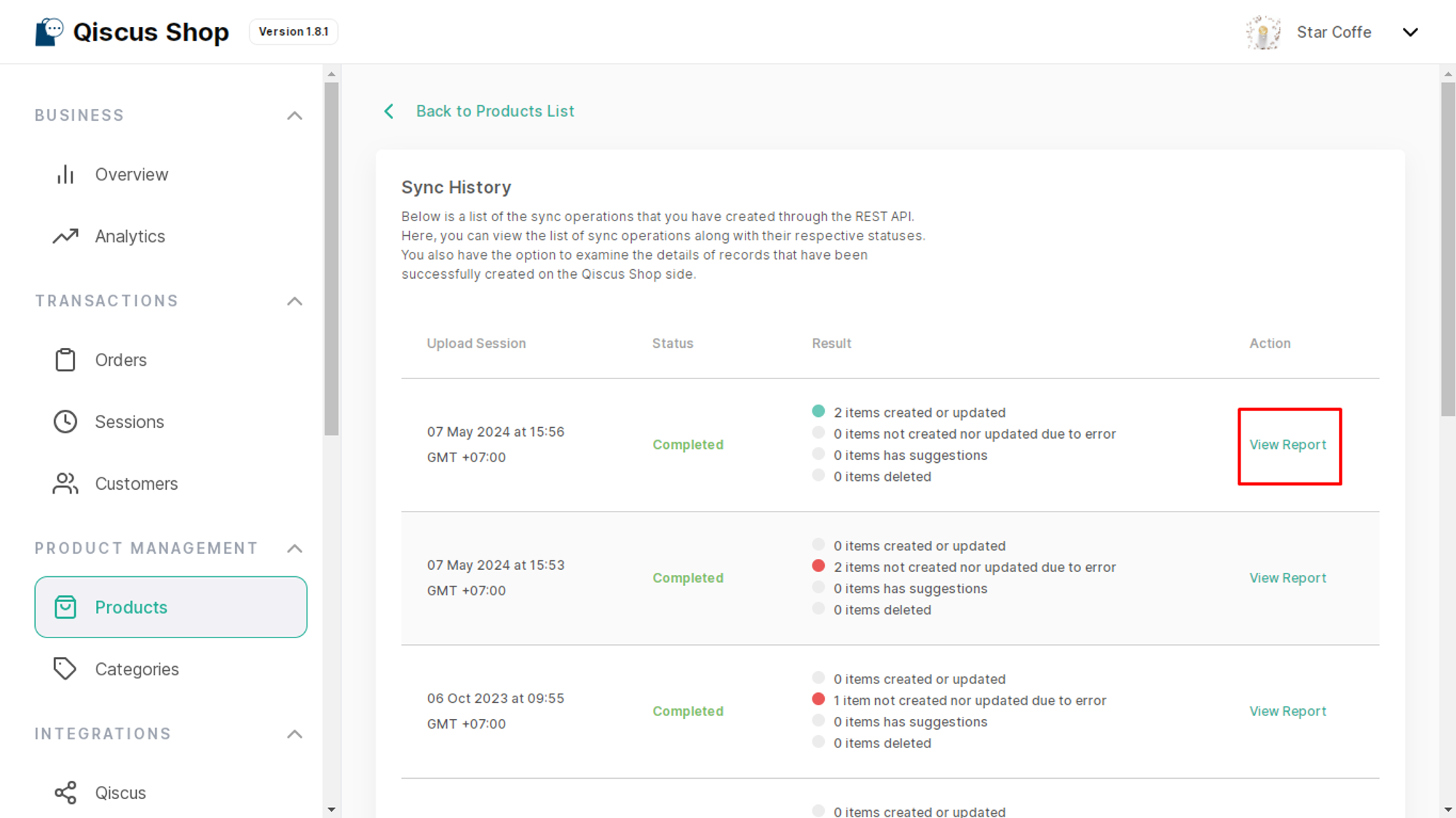This screenshot has width=1456, height=818.
Task: Open the Qiscus integration item
Action: click(171, 793)
